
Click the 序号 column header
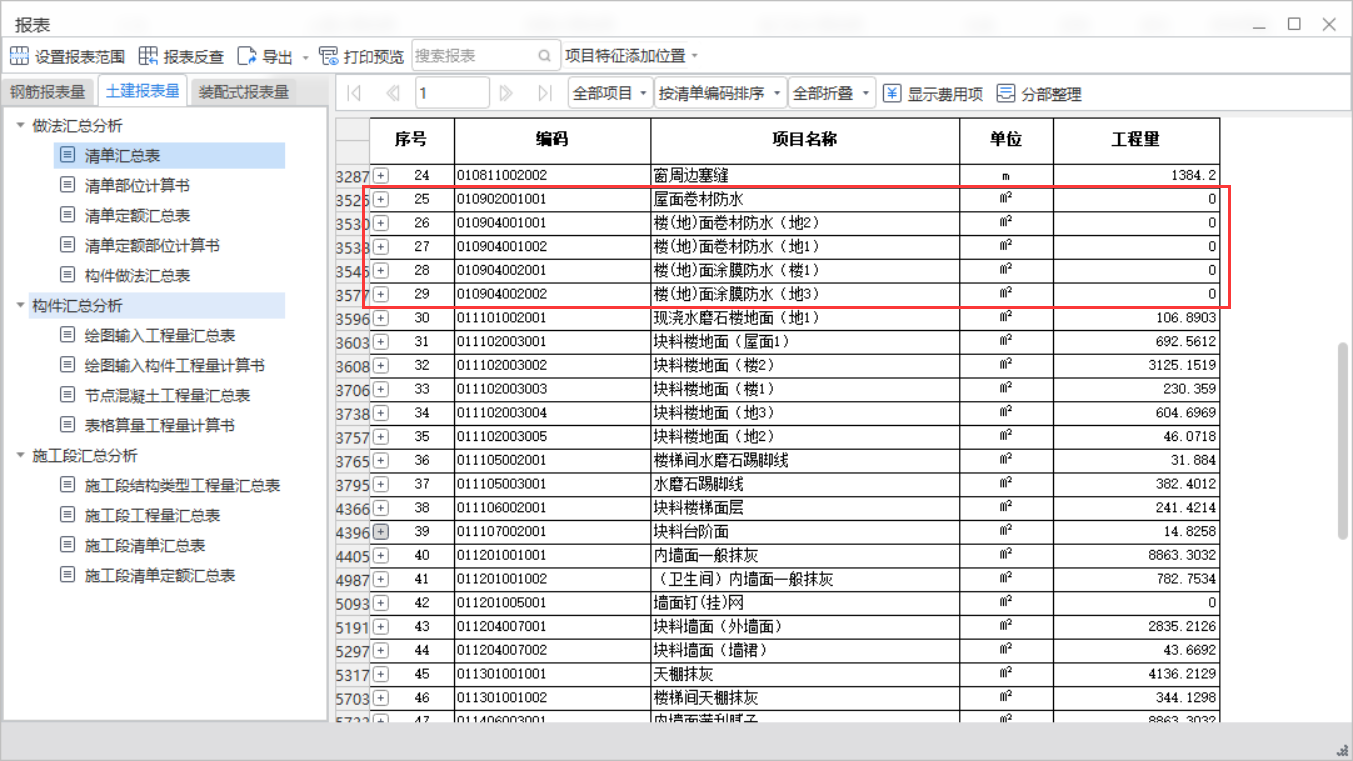pos(411,140)
